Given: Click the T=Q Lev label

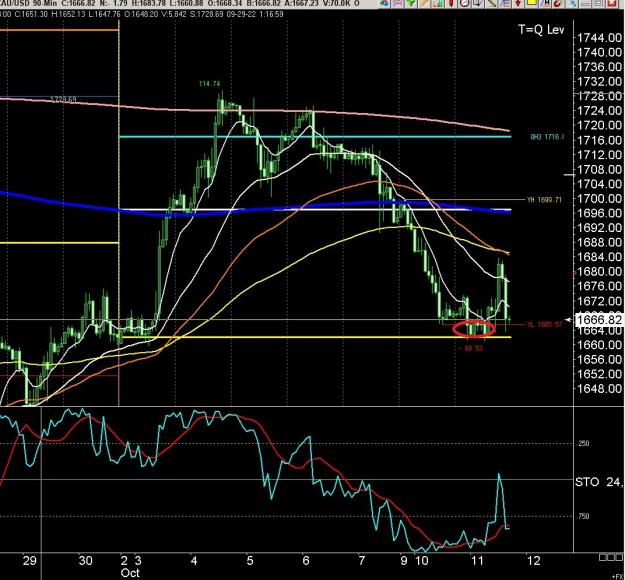Looking at the screenshot, I should pos(541,29).
